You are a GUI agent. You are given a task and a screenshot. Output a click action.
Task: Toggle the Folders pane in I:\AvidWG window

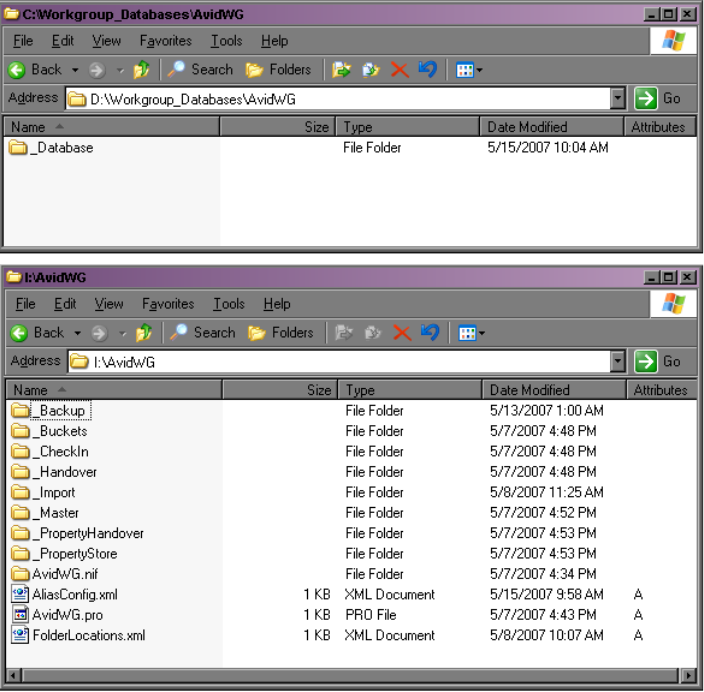coord(281,333)
